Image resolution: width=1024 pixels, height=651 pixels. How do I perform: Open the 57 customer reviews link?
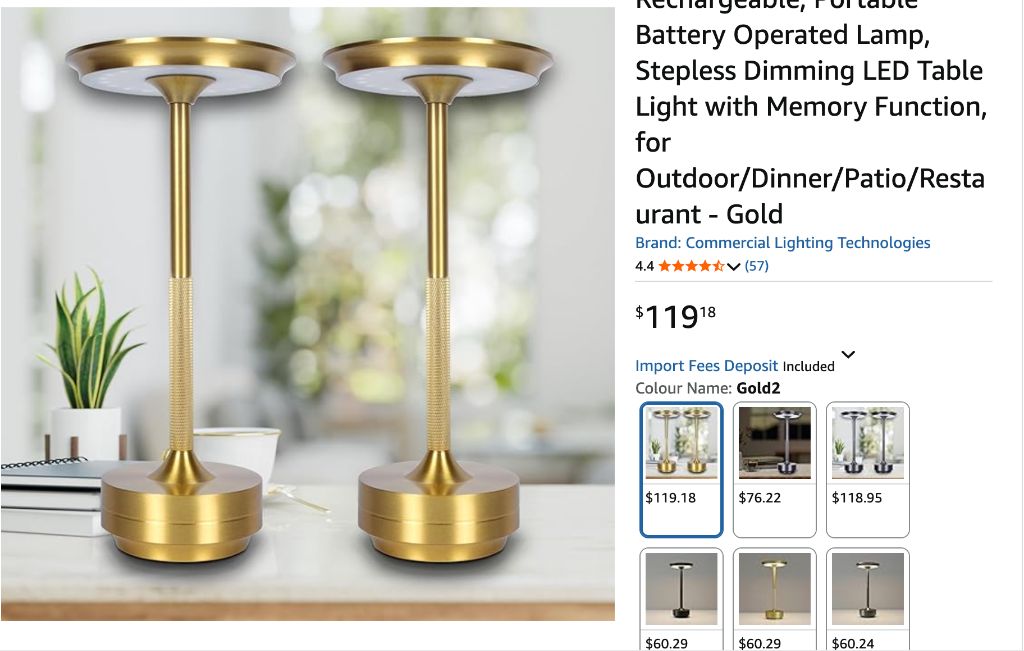[x=756, y=266]
